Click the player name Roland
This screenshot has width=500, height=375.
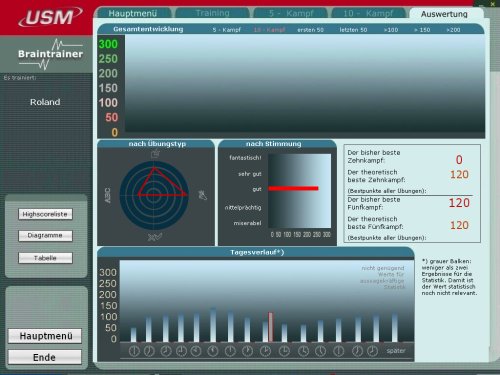(45, 102)
